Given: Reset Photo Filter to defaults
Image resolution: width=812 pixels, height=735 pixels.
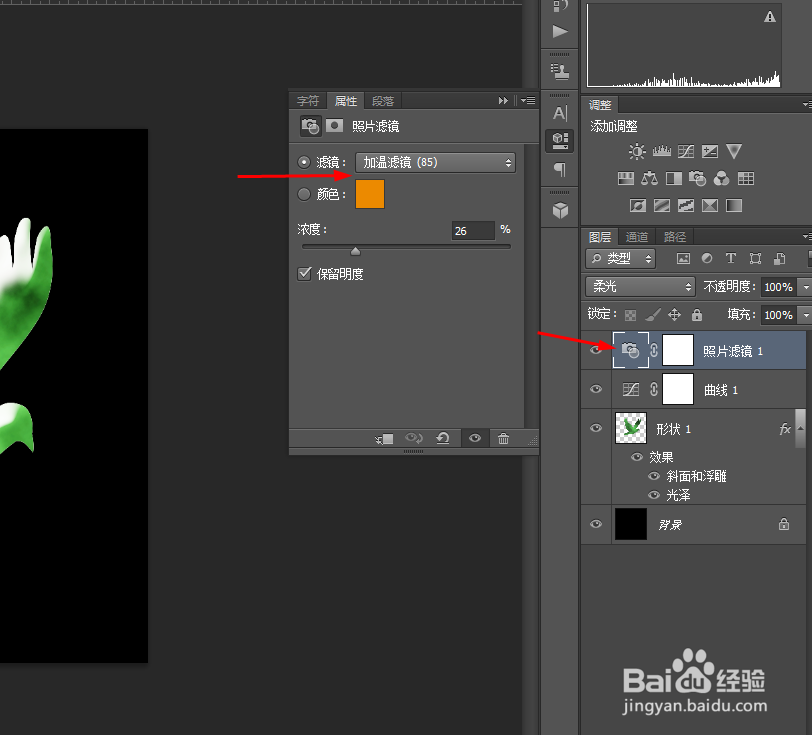Looking at the screenshot, I should [443, 439].
